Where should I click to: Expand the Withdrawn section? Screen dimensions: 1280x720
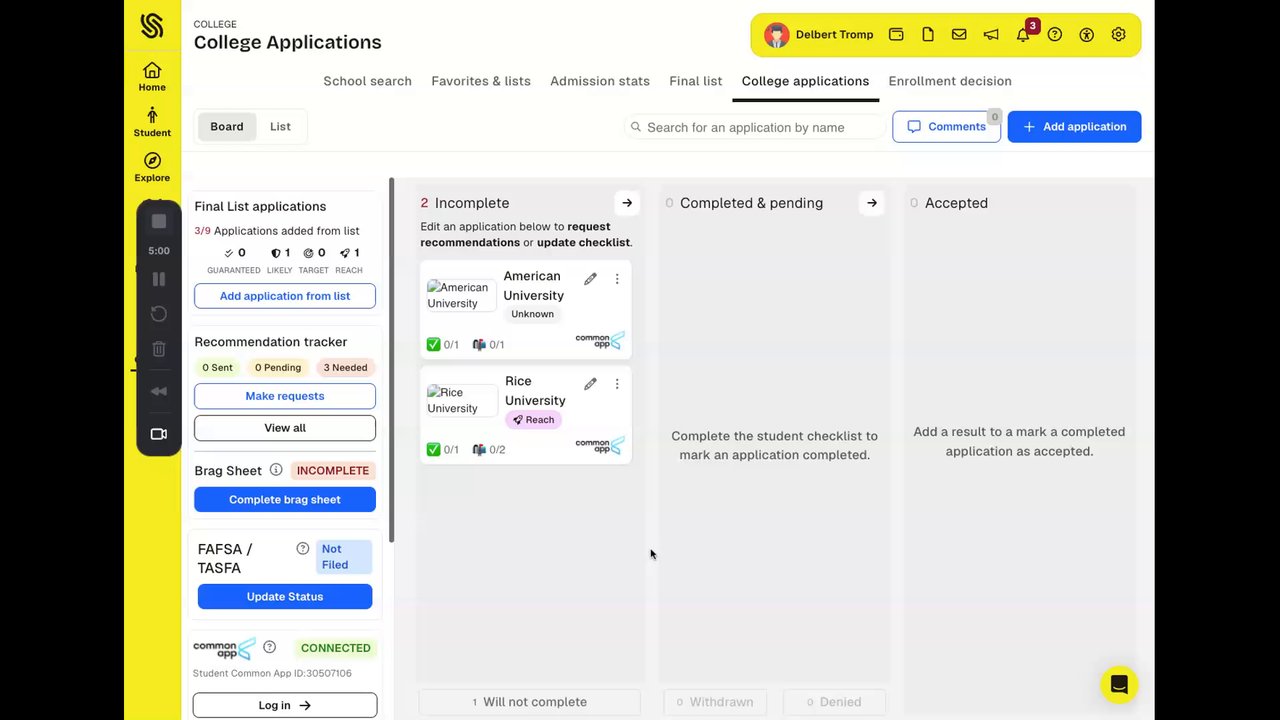point(715,702)
